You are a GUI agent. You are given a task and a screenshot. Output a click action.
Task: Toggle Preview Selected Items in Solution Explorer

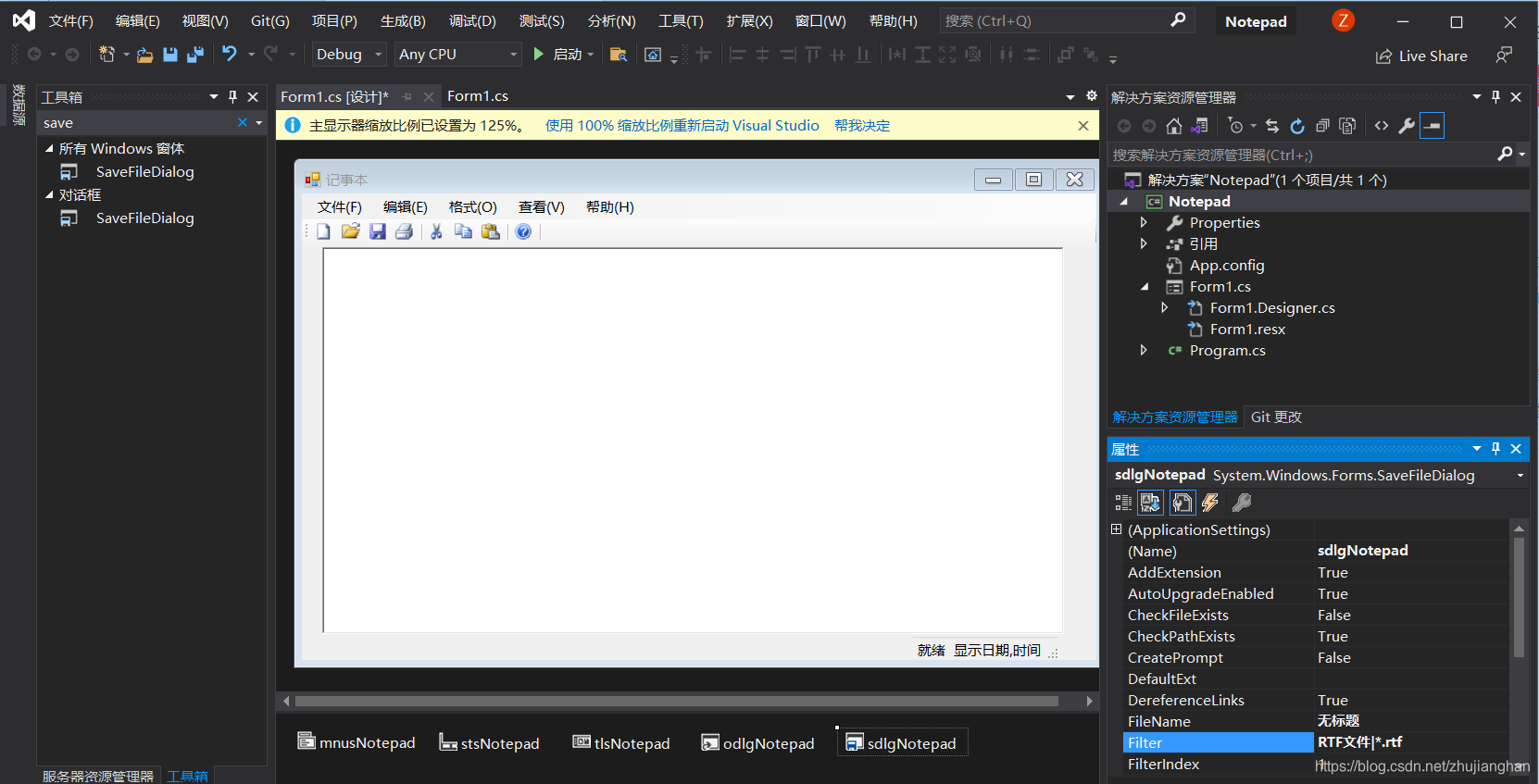[x=1432, y=126]
